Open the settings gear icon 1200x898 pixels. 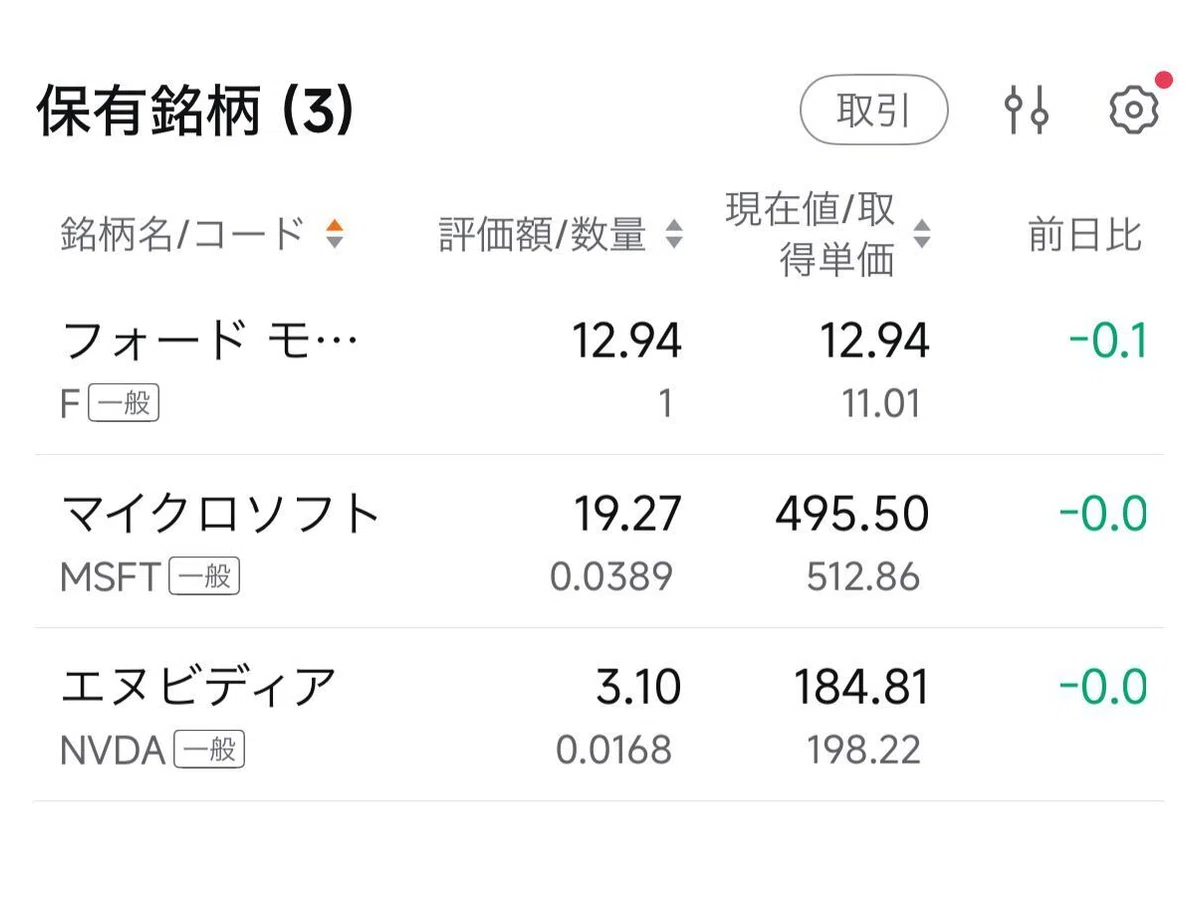click(x=1134, y=110)
